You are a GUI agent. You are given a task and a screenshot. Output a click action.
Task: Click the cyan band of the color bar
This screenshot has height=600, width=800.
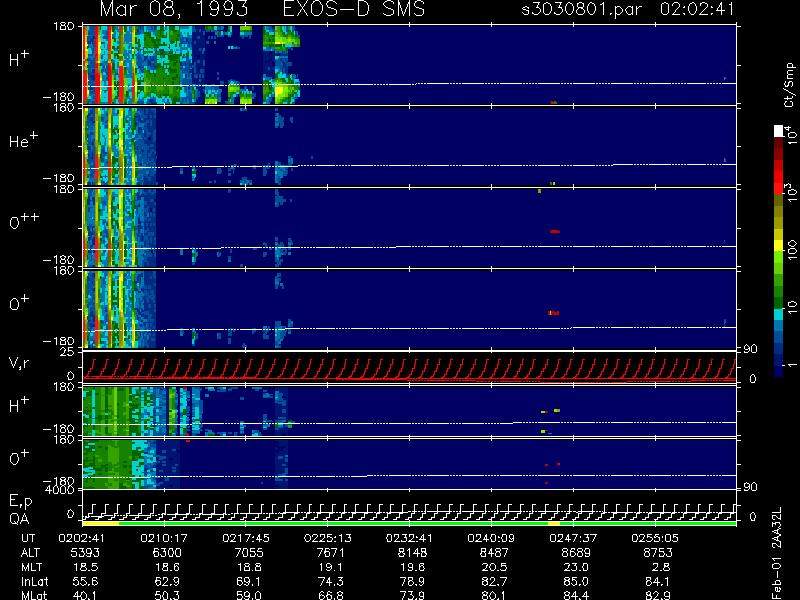778,314
